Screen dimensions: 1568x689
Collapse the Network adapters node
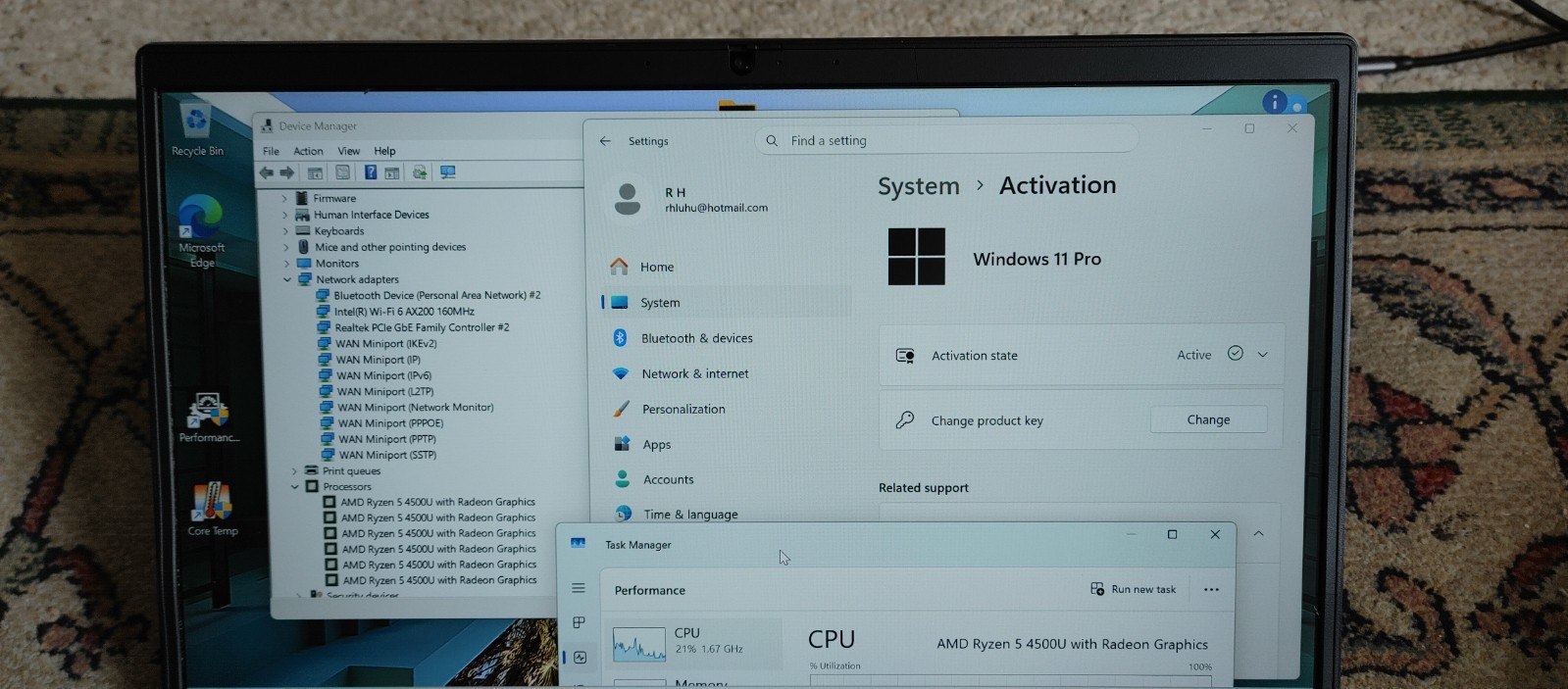[x=287, y=279]
